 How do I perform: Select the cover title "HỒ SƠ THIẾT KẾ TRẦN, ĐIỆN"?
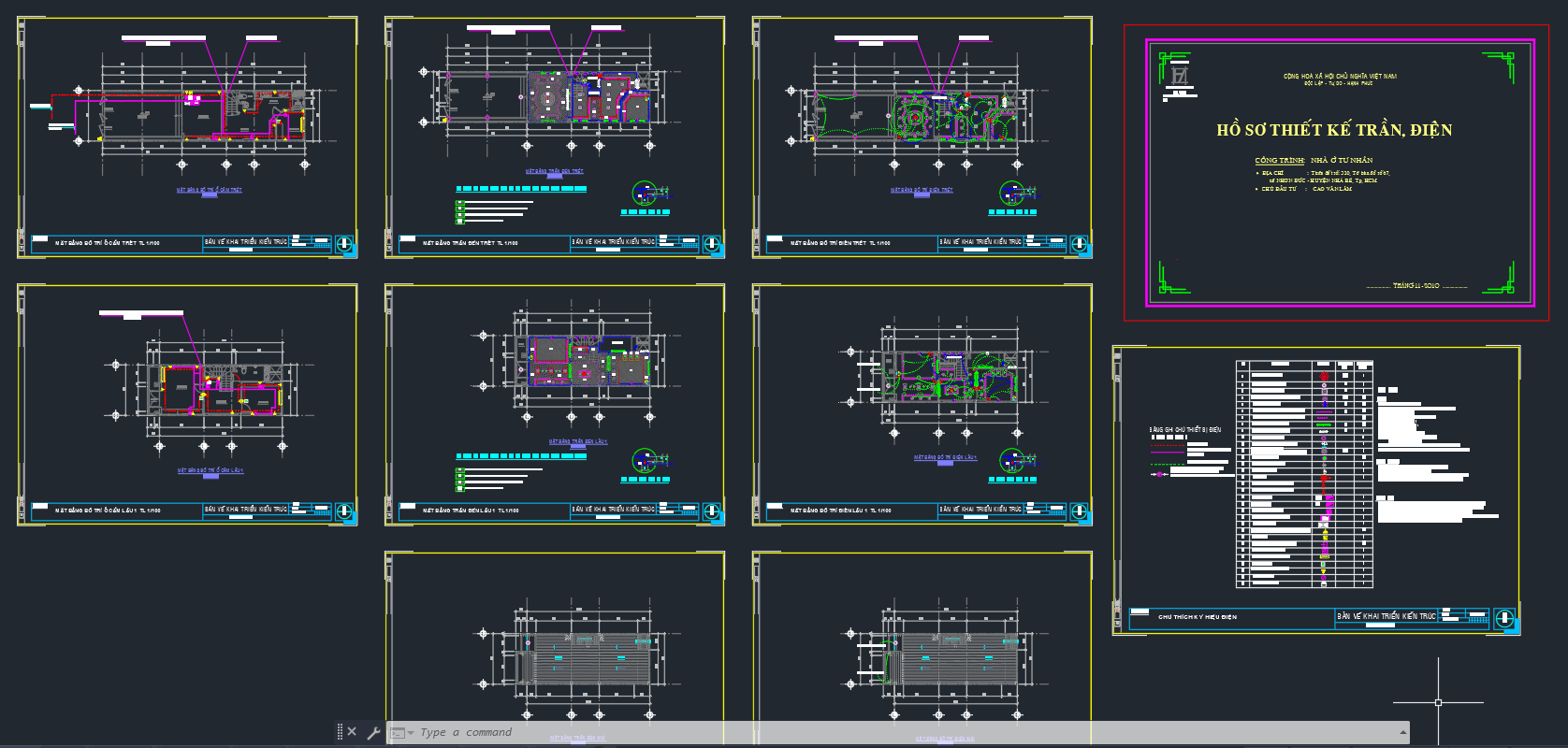[1334, 130]
